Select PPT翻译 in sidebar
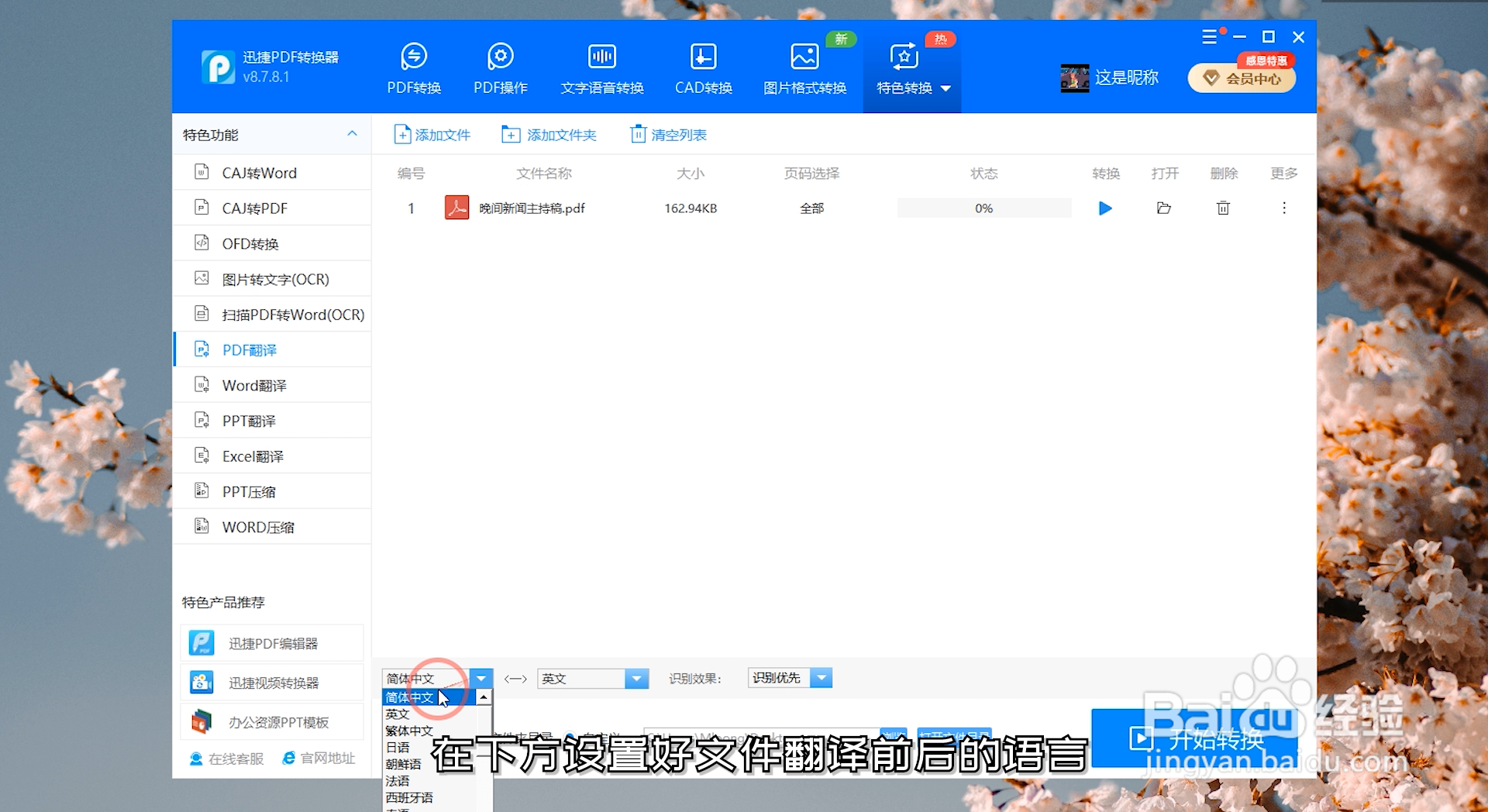 (x=272, y=421)
